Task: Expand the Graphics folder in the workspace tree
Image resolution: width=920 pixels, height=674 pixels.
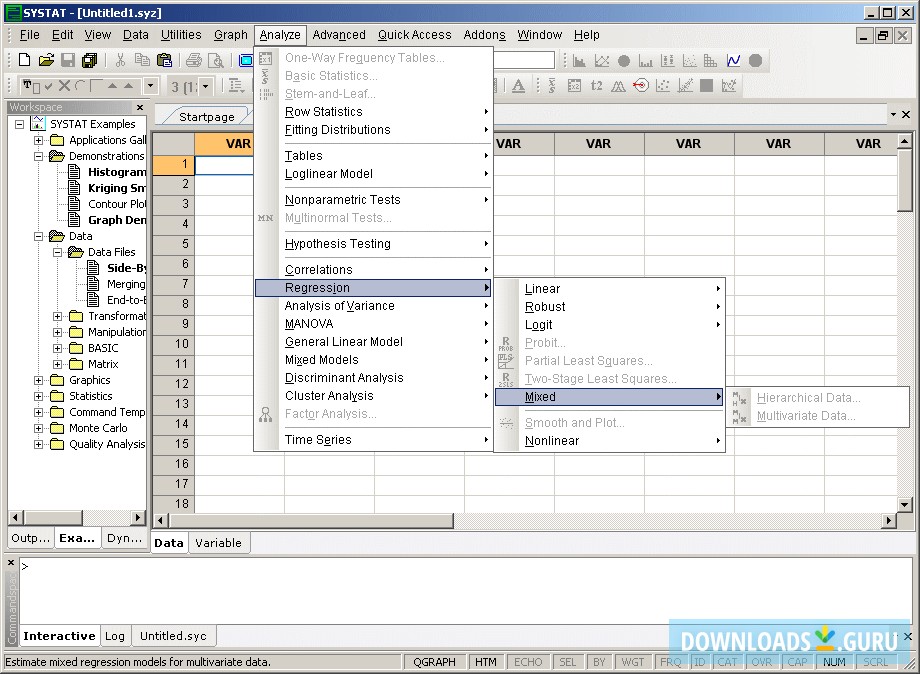Action: coord(39,380)
